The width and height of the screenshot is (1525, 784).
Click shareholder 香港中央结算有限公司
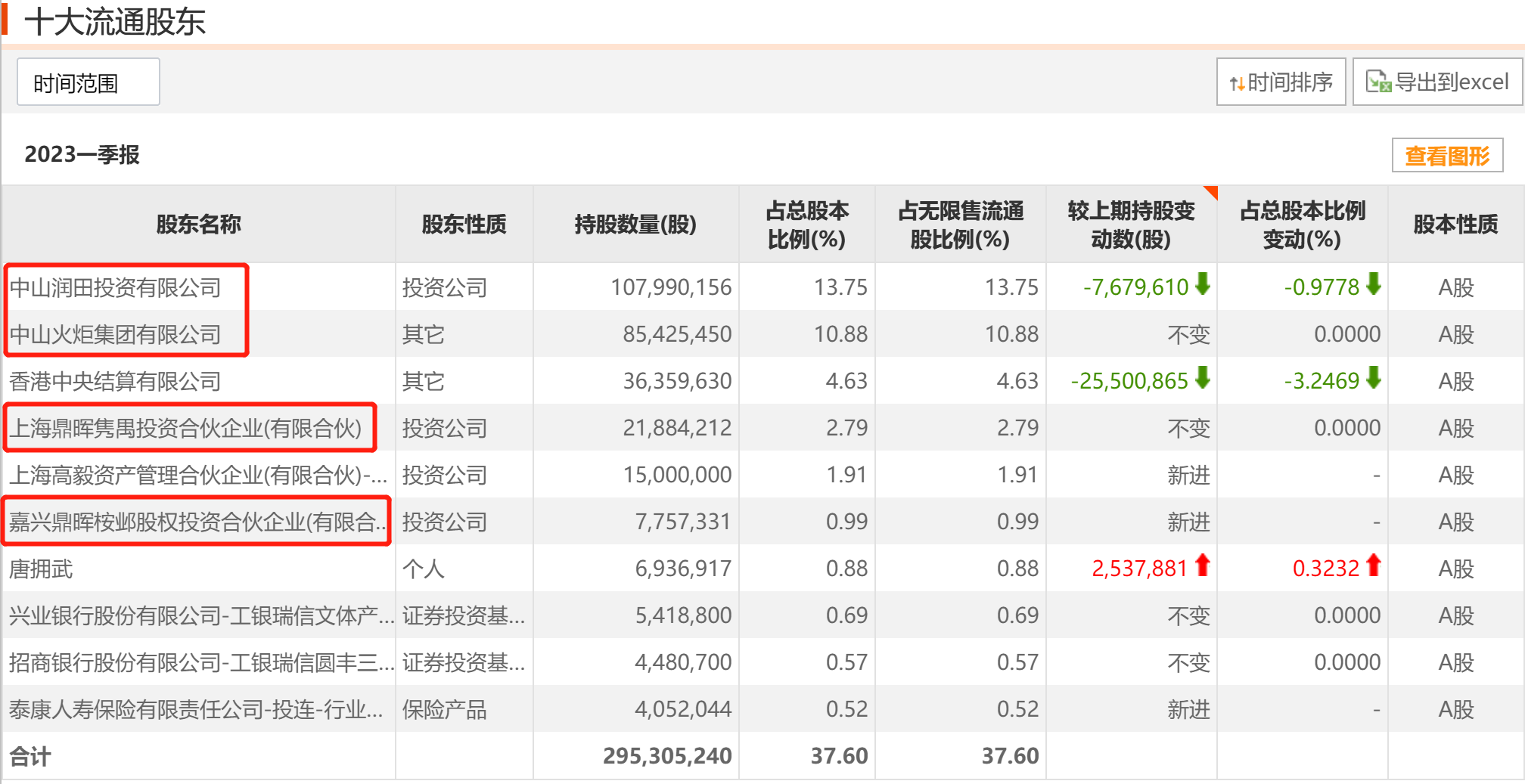tap(115, 381)
